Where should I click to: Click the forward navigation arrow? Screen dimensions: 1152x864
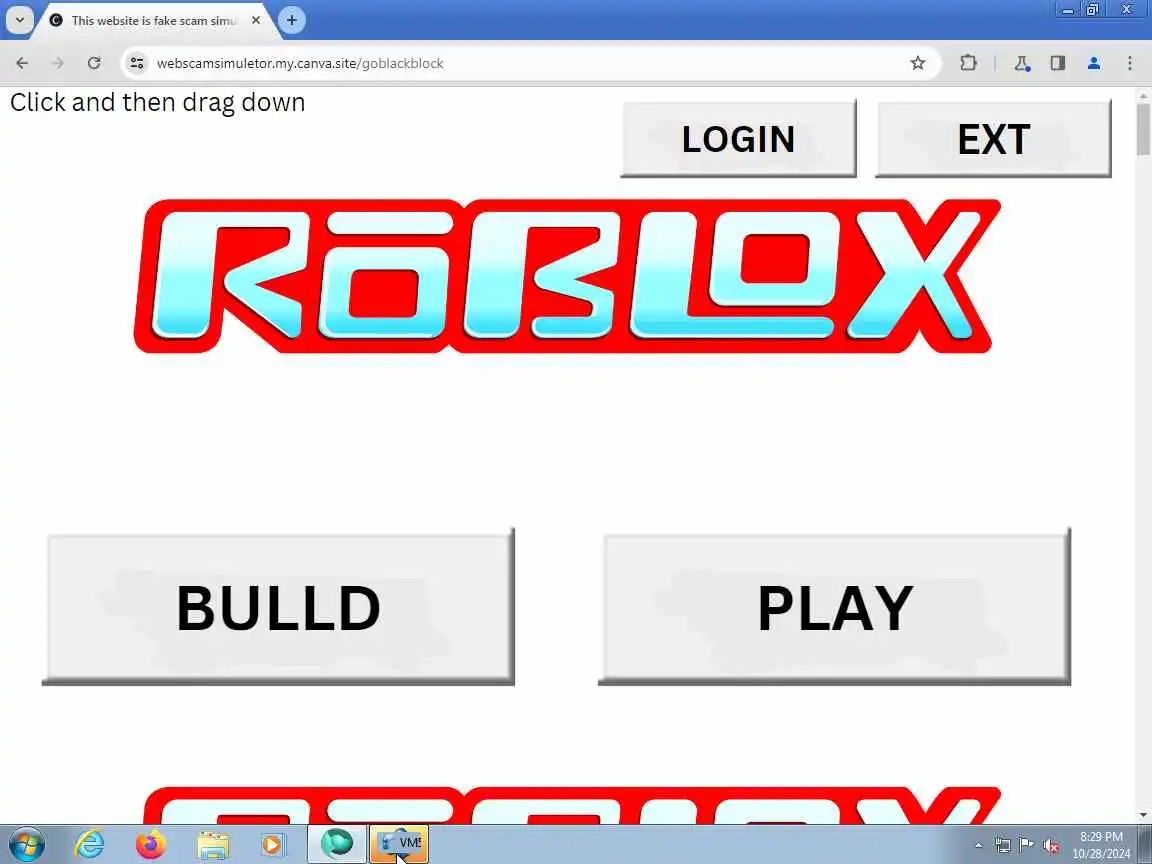(x=57, y=63)
